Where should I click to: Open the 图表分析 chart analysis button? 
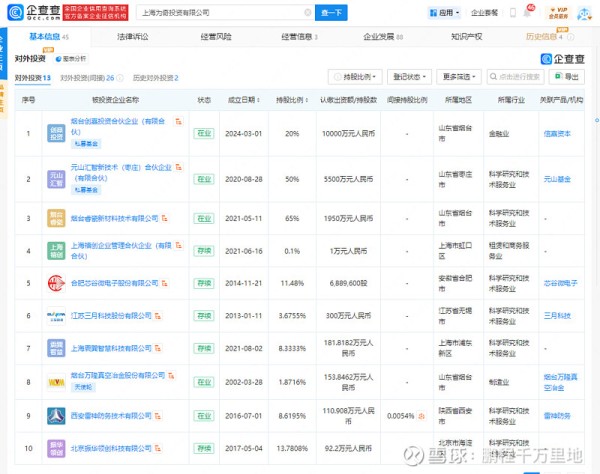tap(71, 59)
